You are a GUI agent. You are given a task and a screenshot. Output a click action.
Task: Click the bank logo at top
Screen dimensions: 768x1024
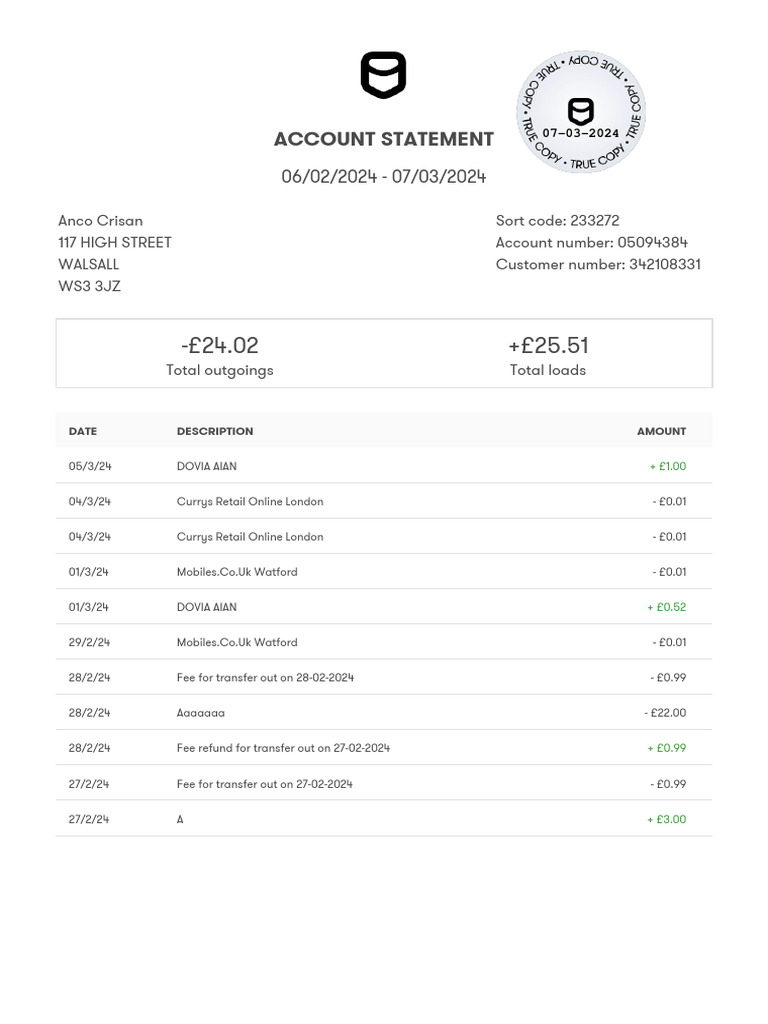coord(383,75)
